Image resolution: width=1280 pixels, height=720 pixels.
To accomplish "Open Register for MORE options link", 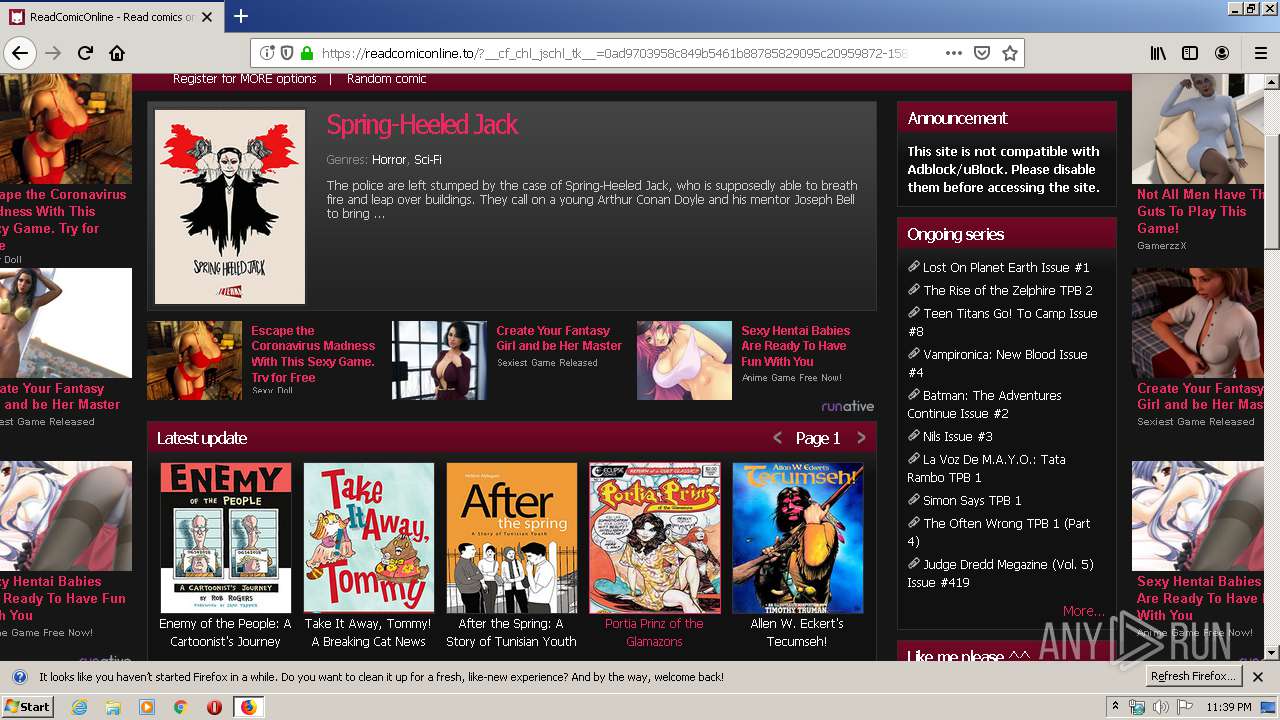I will point(245,79).
